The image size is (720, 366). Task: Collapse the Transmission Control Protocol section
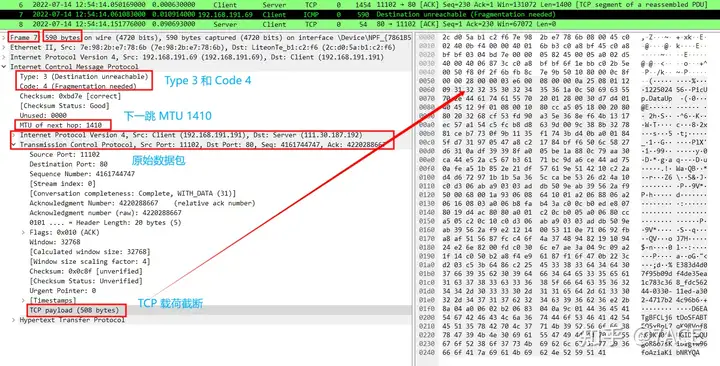click(14, 145)
